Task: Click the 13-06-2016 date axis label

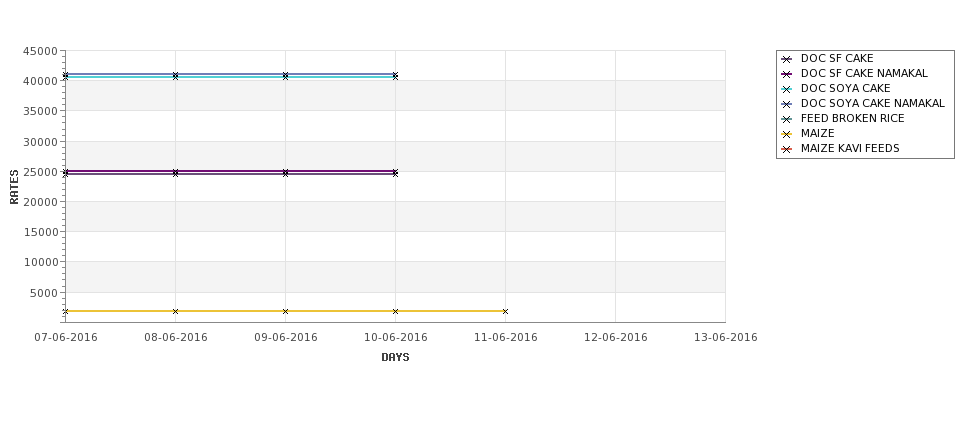Action: [x=726, y=337]
